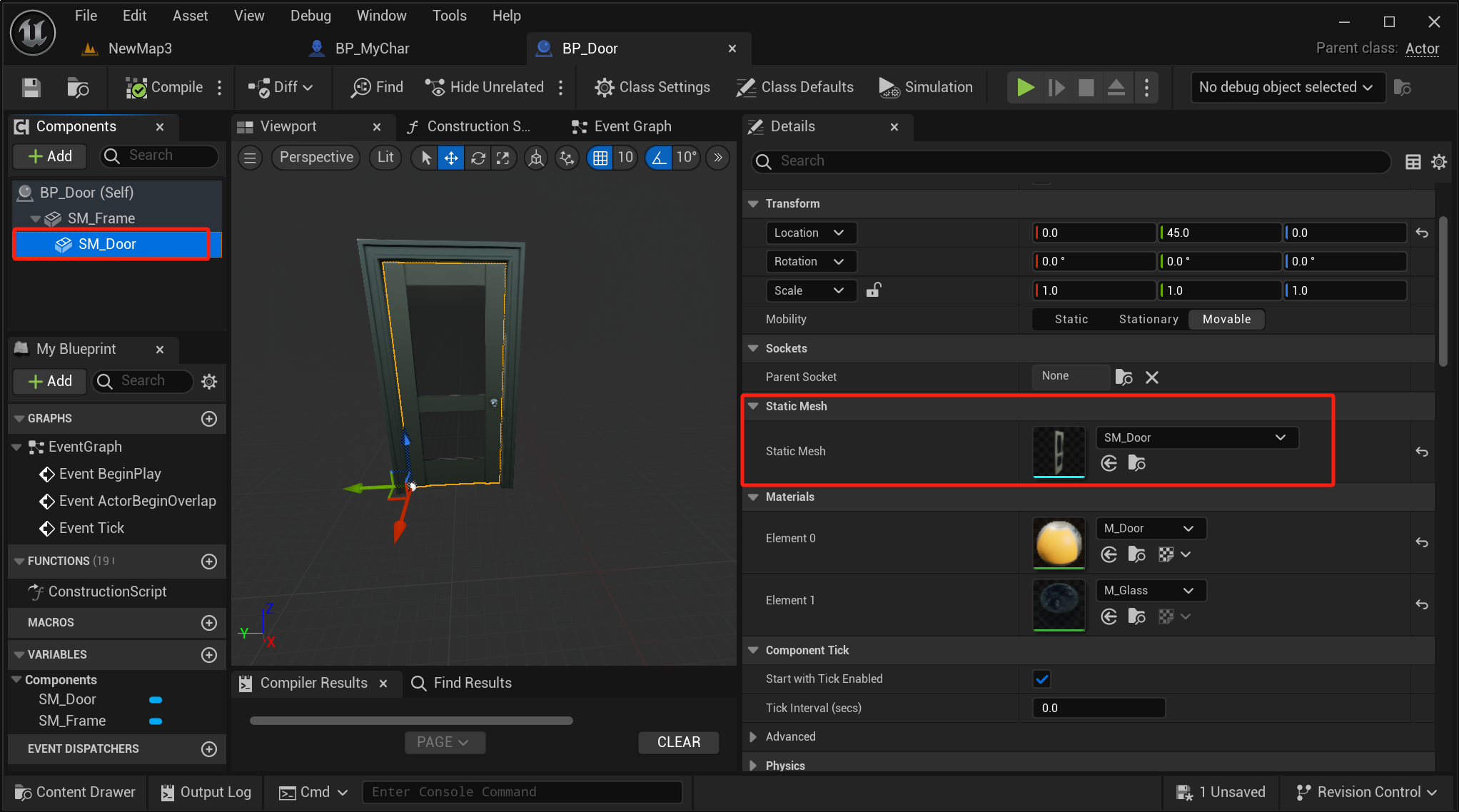
Task: Open the M_Door material dropdown
Action: click(1151, 529)
